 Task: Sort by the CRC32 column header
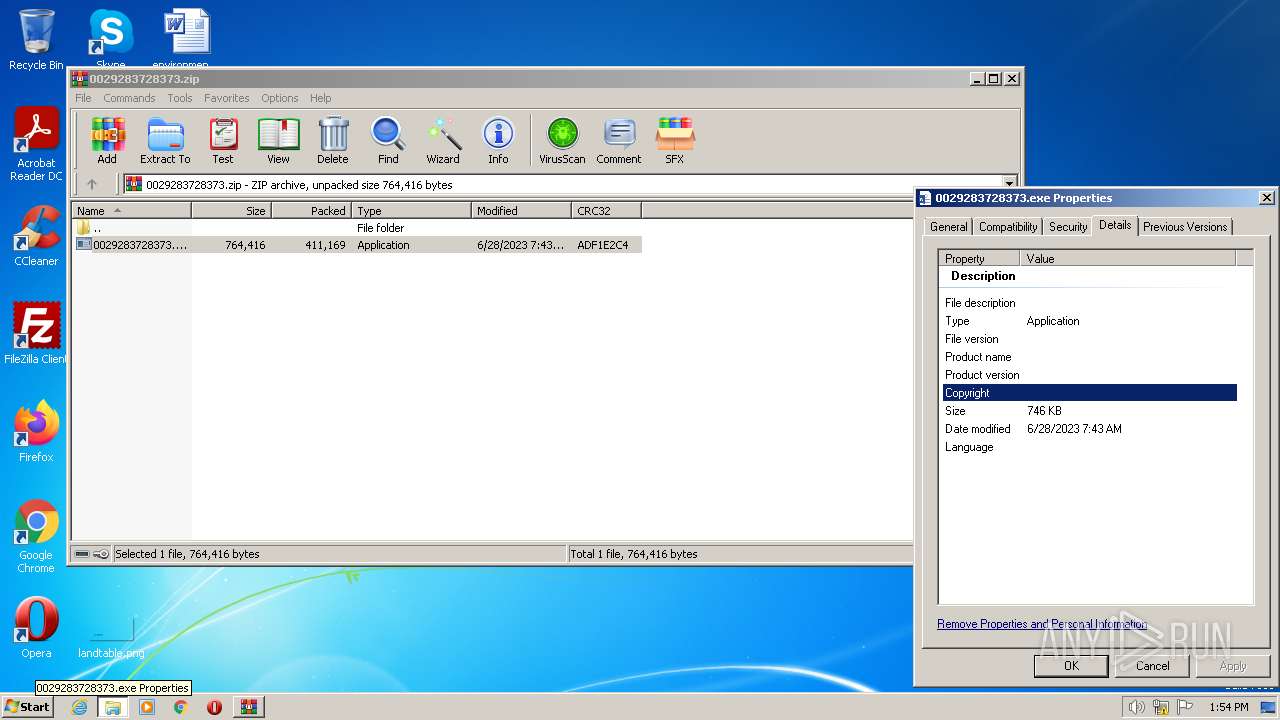coord(607,210)
